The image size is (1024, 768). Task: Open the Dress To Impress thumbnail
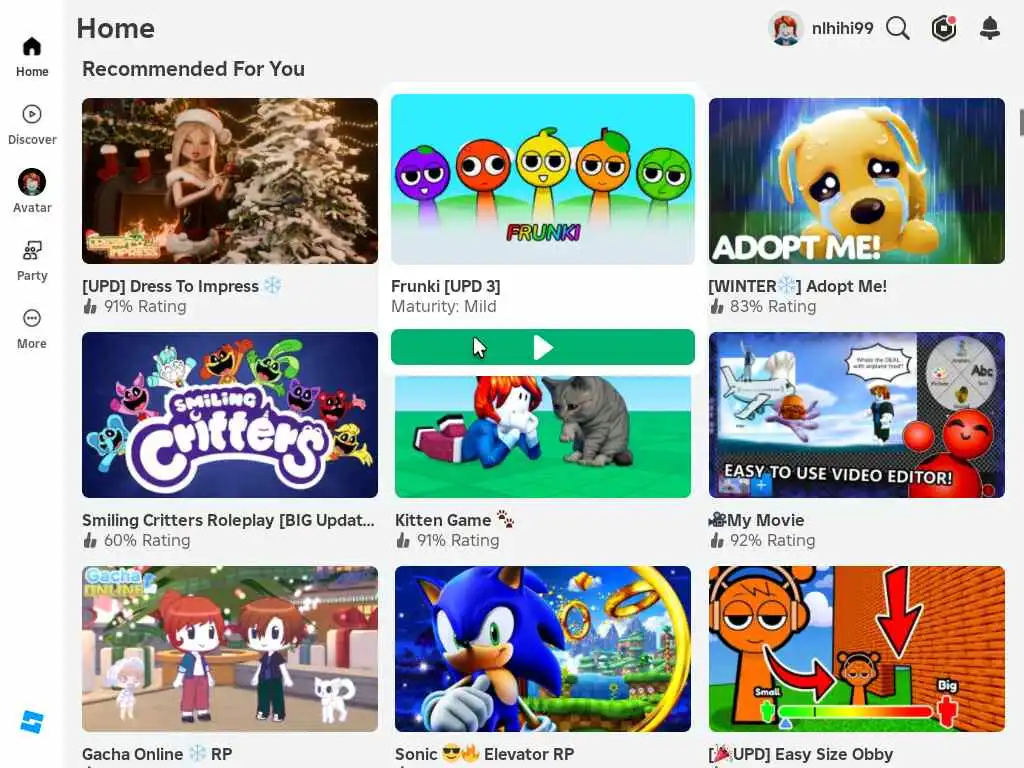click(x=230, y=181)
